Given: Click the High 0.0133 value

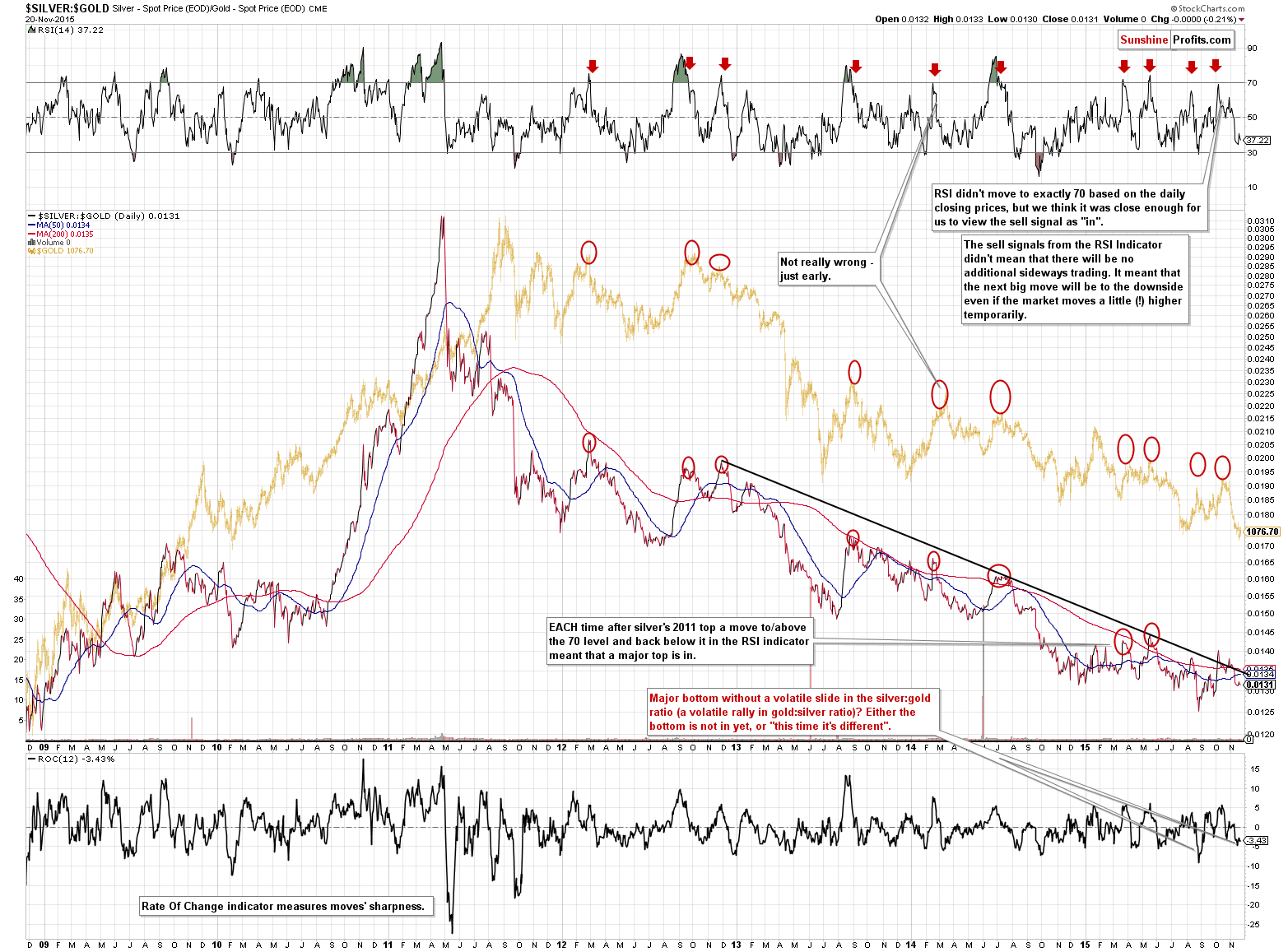Looking at the screenshot, I should click(958, 19).
